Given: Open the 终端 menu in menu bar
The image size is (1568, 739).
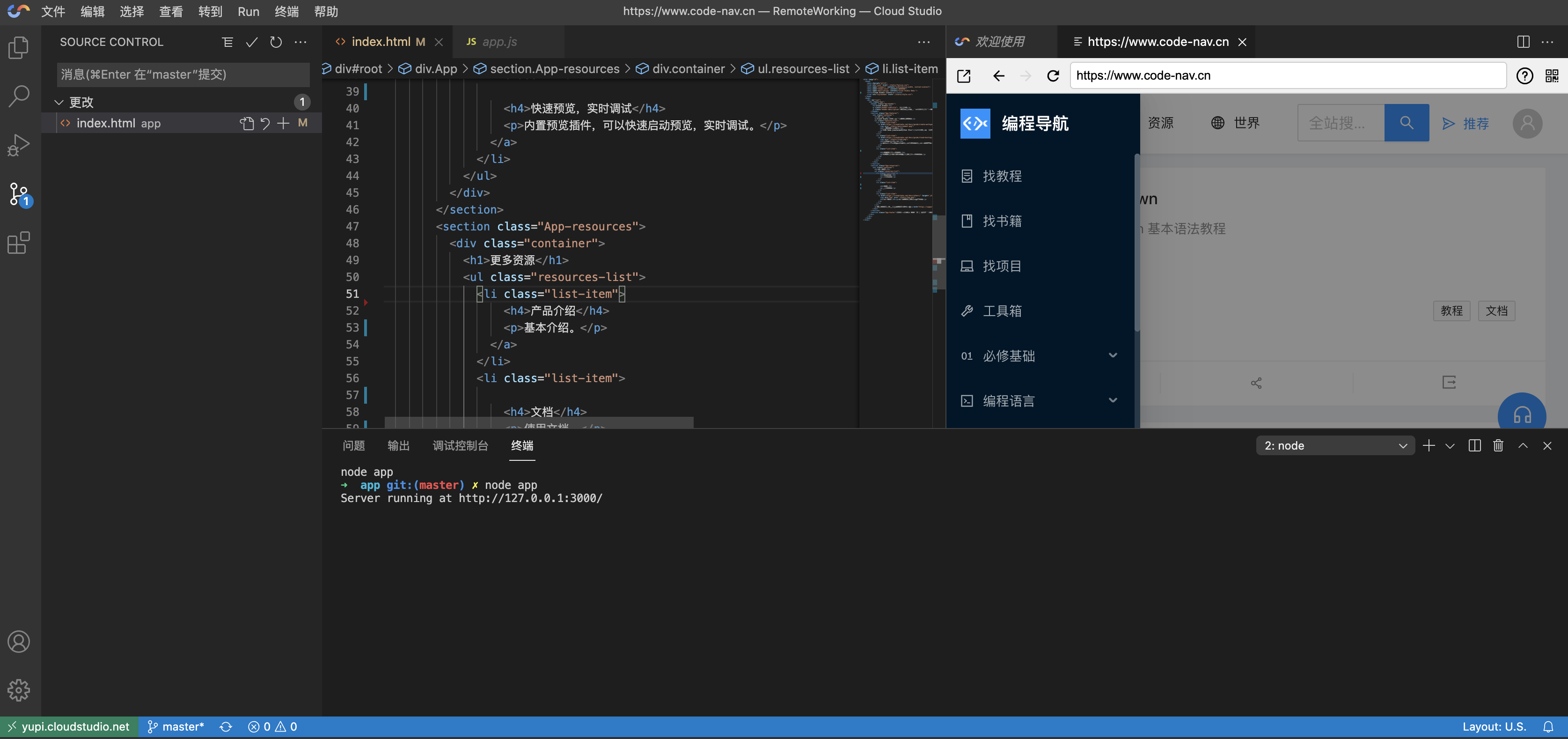Looking at the screenshot, I should tap(286, 12).
